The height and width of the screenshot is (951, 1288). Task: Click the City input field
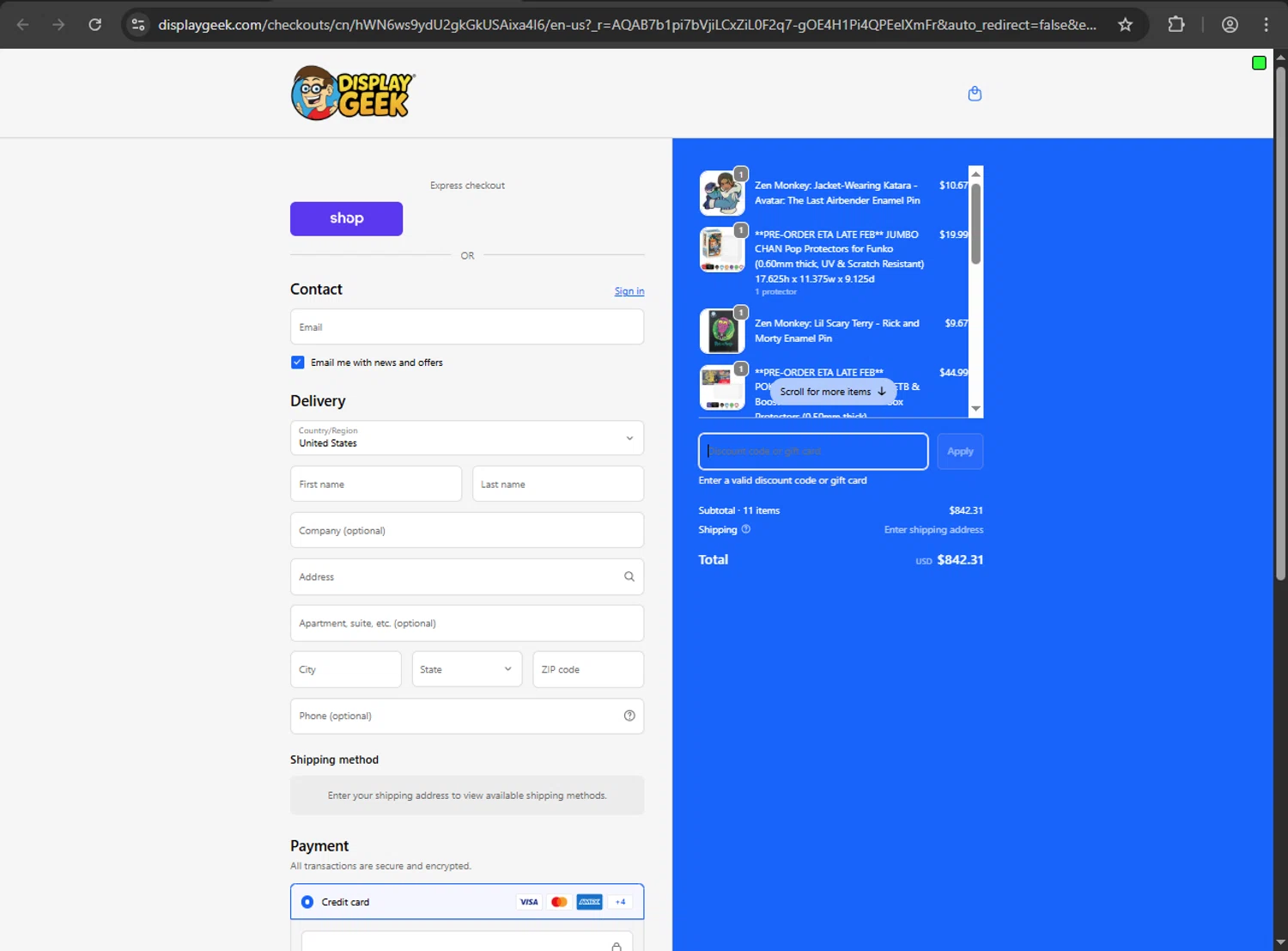tap(346, 669)
